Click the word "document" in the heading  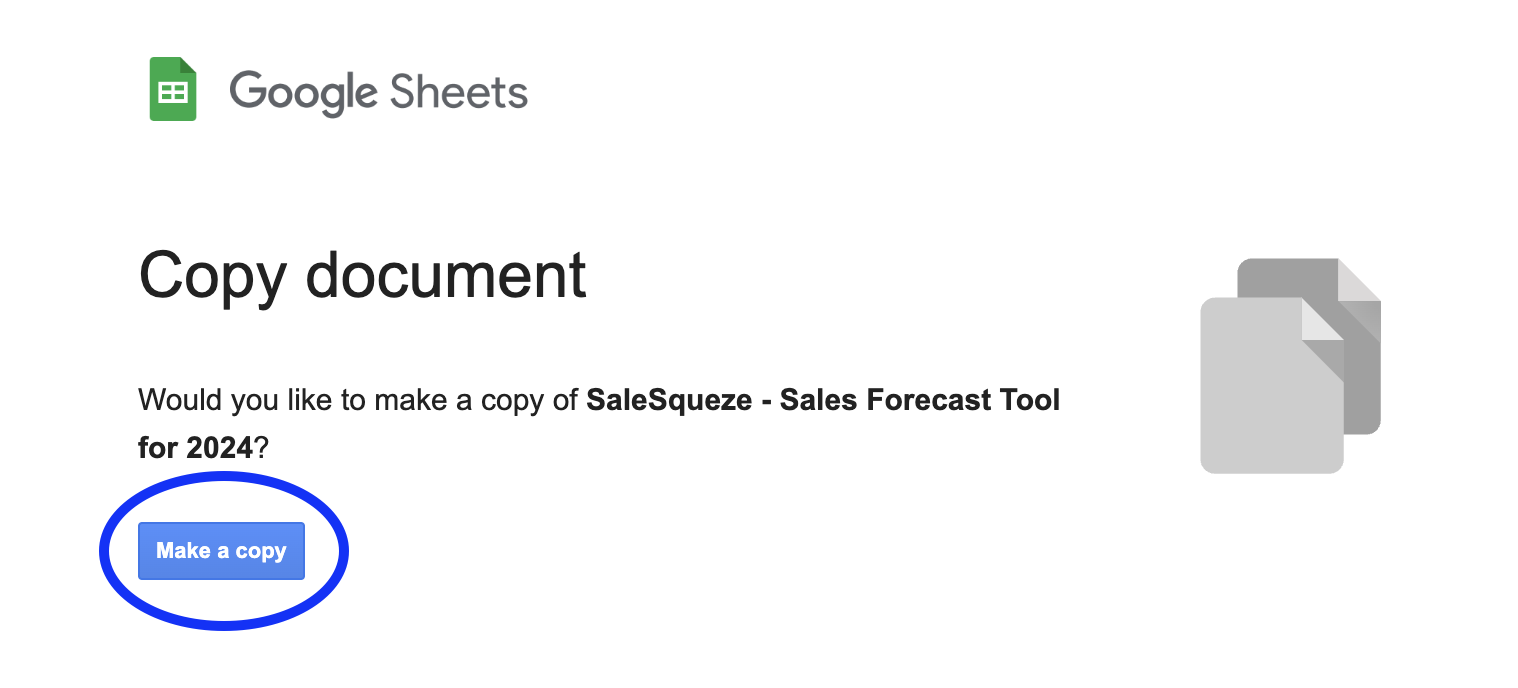pos(445,274)
